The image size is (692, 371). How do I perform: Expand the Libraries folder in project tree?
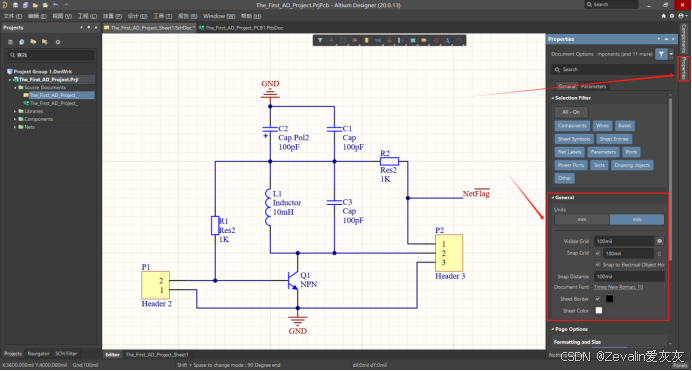click(15, 111)
